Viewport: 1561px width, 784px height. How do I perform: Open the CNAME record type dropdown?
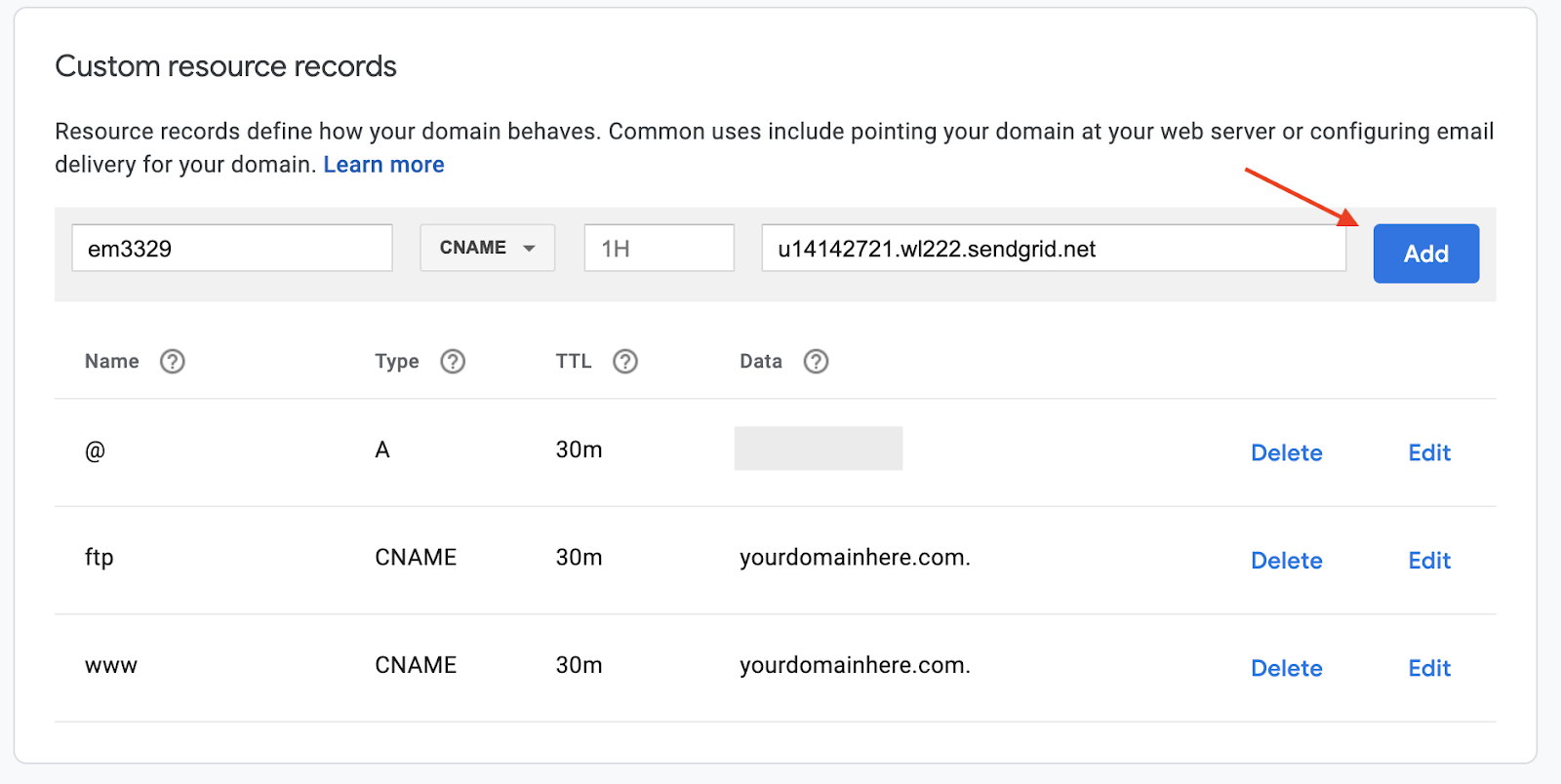(x=487, y=248)
